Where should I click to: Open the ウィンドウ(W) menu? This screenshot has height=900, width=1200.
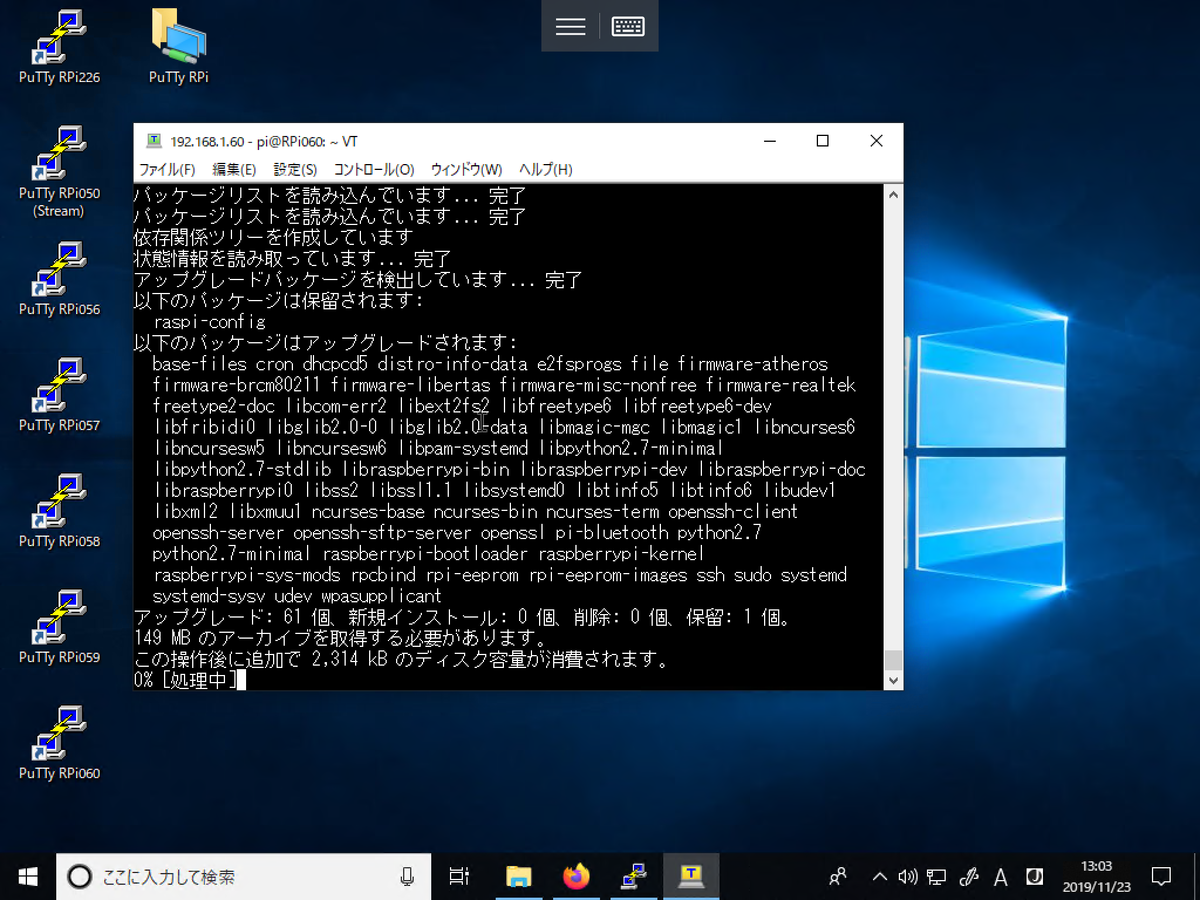[x=466, y=170]
